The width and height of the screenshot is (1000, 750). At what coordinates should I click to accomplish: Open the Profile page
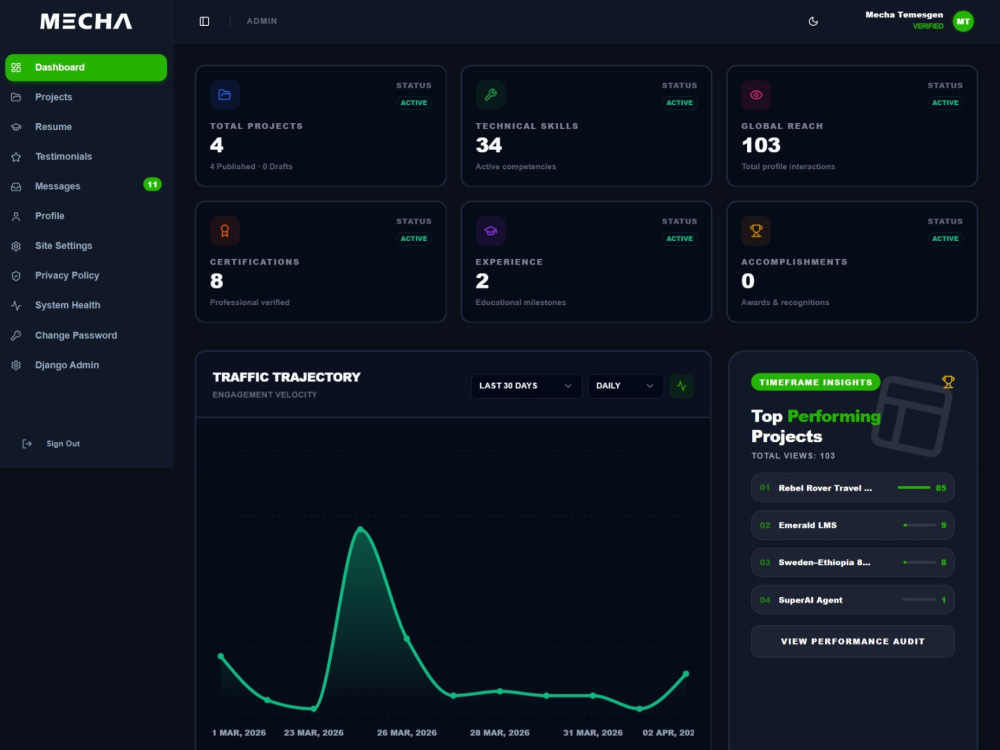click(x=86, y=216)
